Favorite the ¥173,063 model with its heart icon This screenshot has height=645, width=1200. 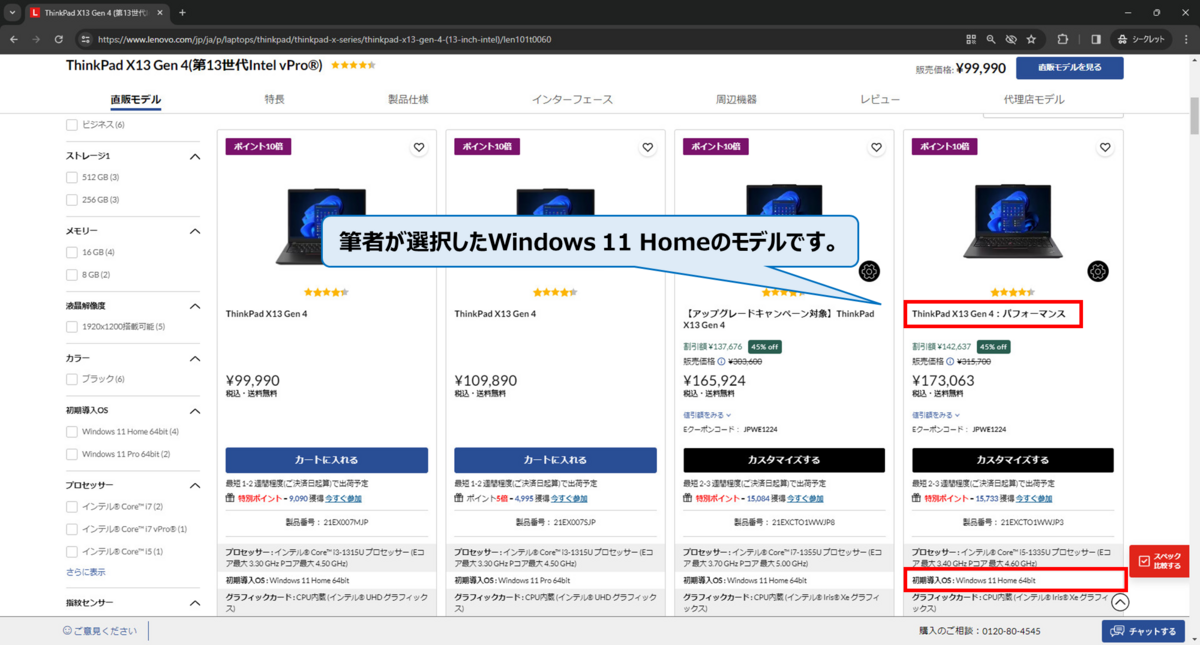(x=1105, y=147)
